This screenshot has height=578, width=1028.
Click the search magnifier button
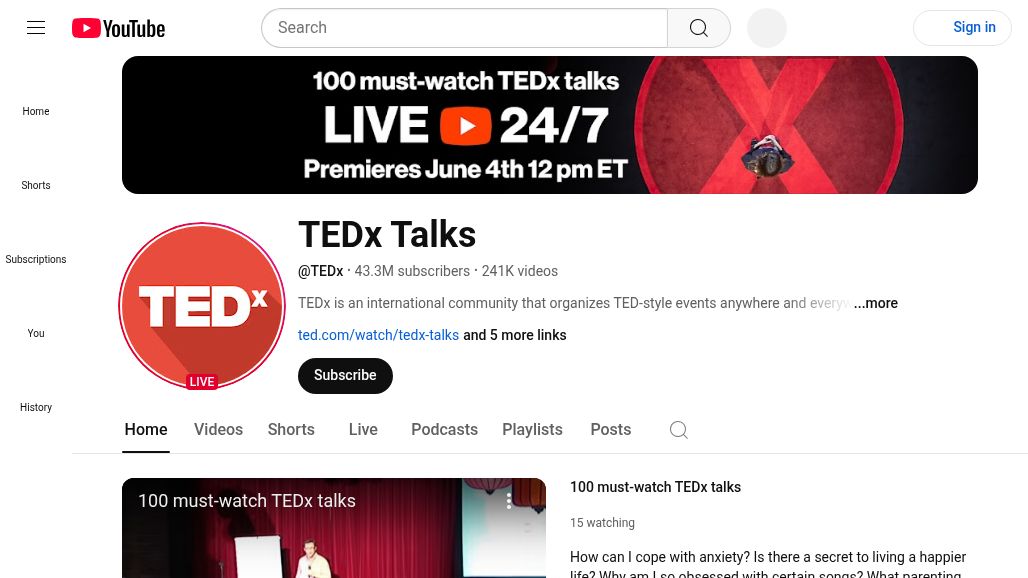699,28
